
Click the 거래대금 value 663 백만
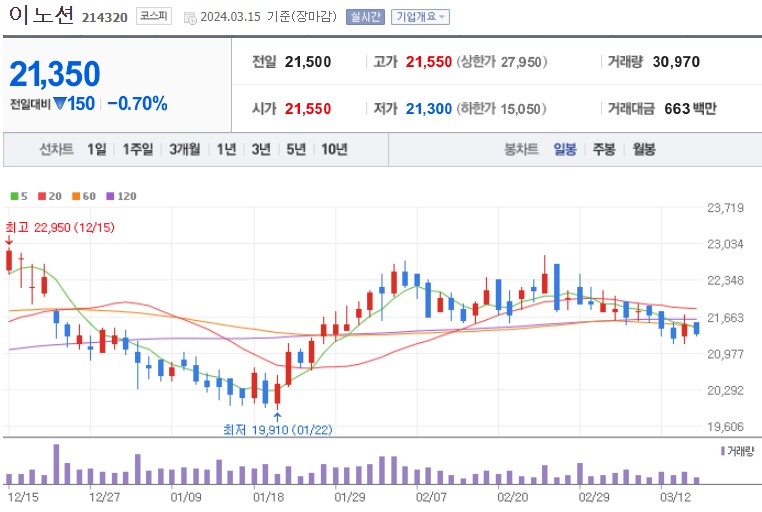pyautogui.click(x=691, y=108)
